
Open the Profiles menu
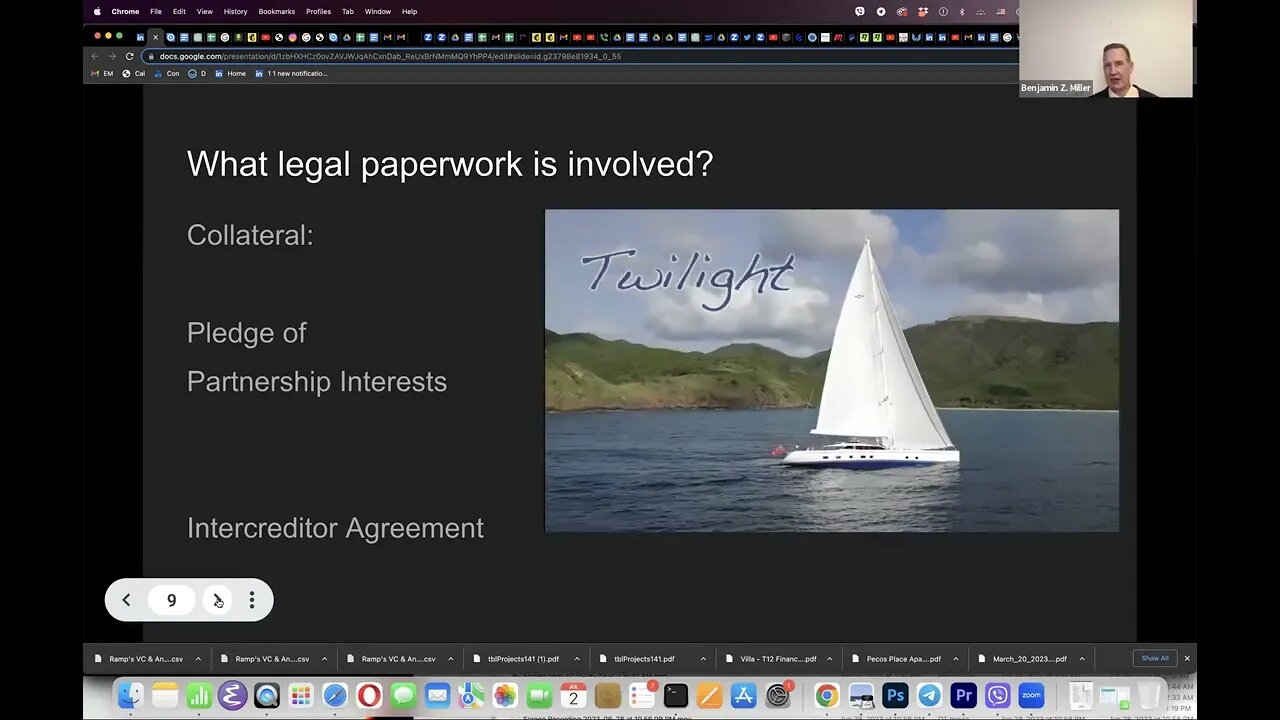click(x=318, y=11)
